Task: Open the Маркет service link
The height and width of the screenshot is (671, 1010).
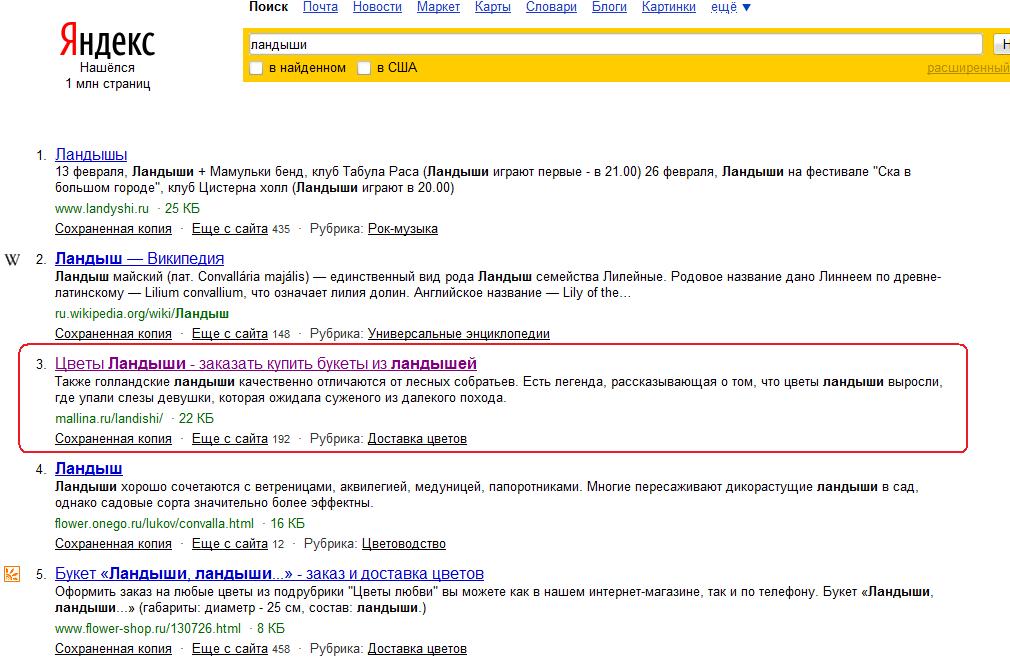Action: [x=438, y=7]
